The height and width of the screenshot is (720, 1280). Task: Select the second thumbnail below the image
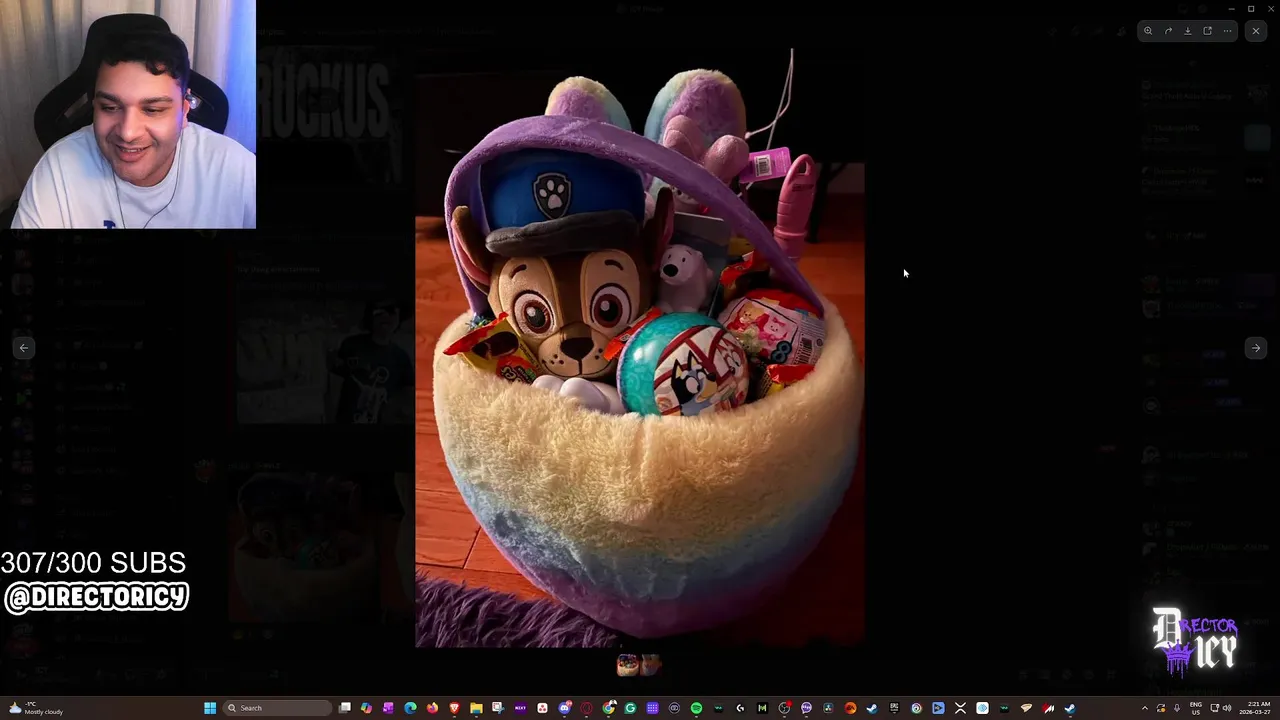click(x=651, y=665)
